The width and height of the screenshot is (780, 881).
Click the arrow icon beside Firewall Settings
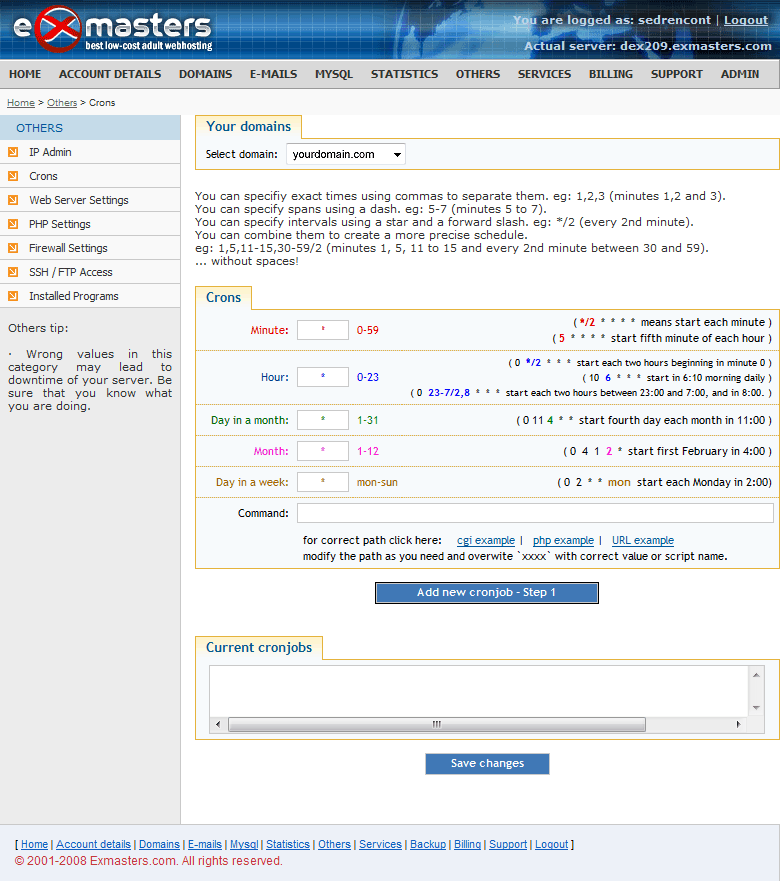(13, 248)
